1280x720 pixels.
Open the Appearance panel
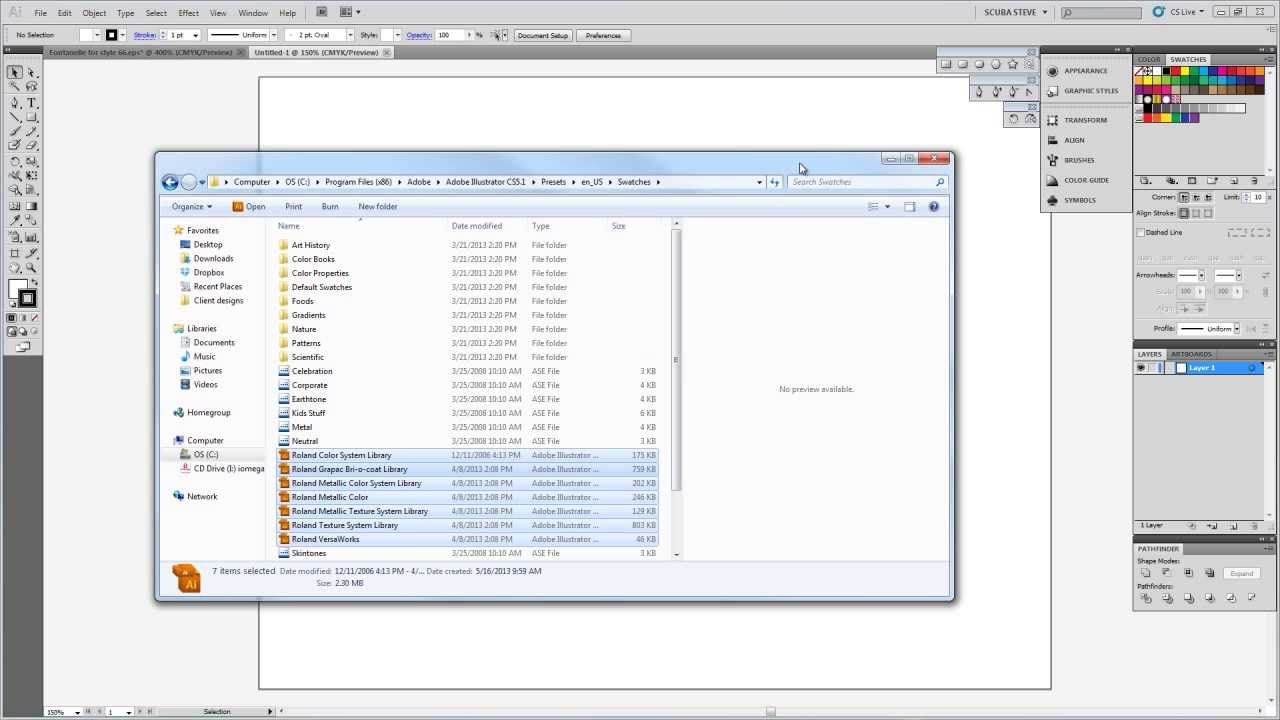pos(1085,71)
